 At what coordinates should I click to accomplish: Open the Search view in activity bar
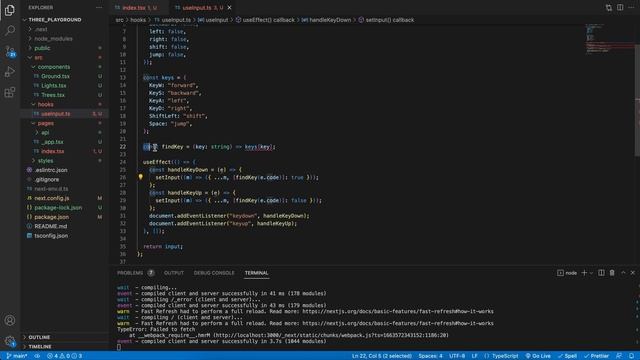pos(10,31)
